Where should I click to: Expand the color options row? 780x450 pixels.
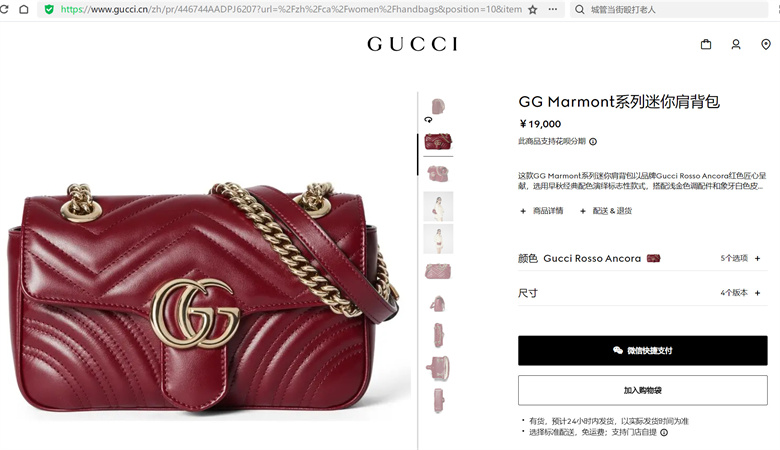pyautogui.click(x=642, y=259)
